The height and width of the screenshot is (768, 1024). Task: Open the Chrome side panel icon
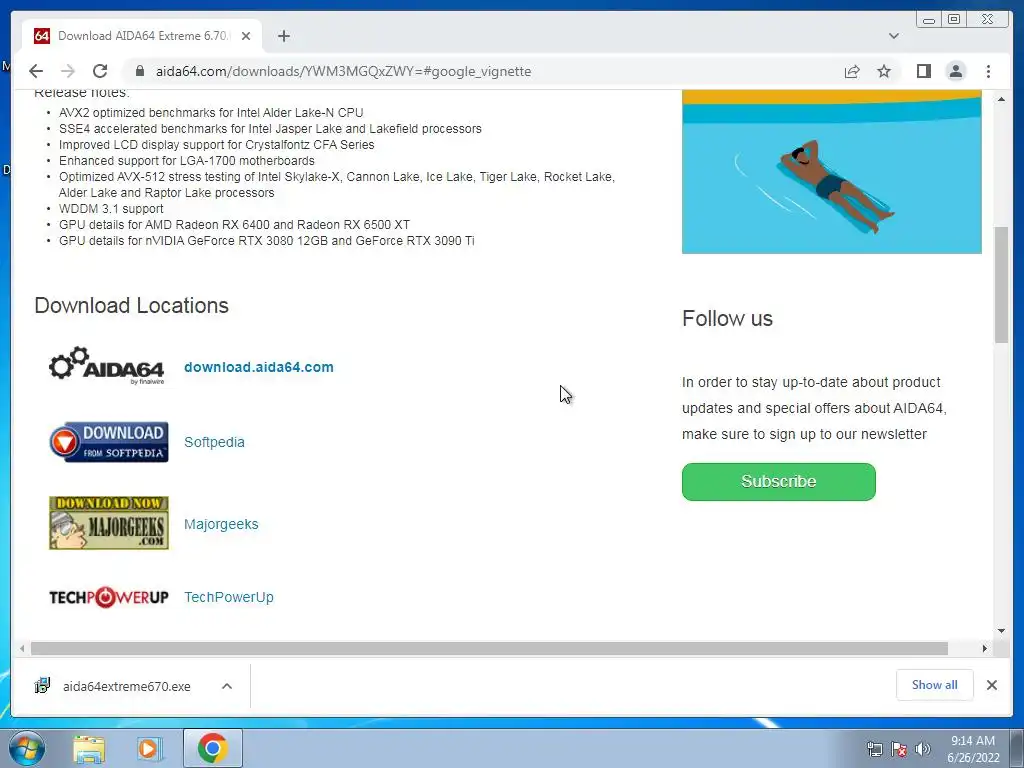[x=923, y=71]
